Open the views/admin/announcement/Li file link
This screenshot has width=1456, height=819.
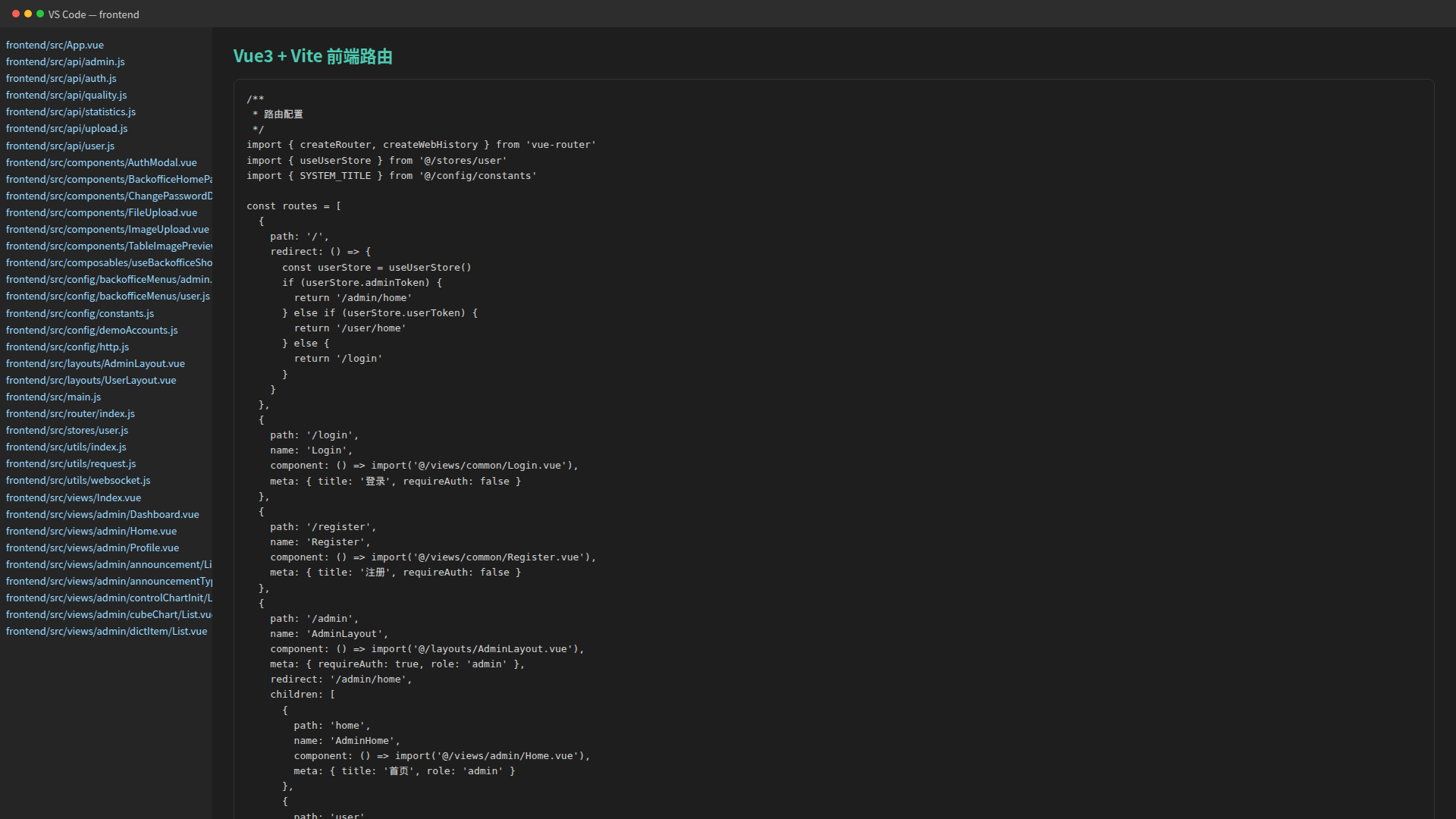[109, 564]
